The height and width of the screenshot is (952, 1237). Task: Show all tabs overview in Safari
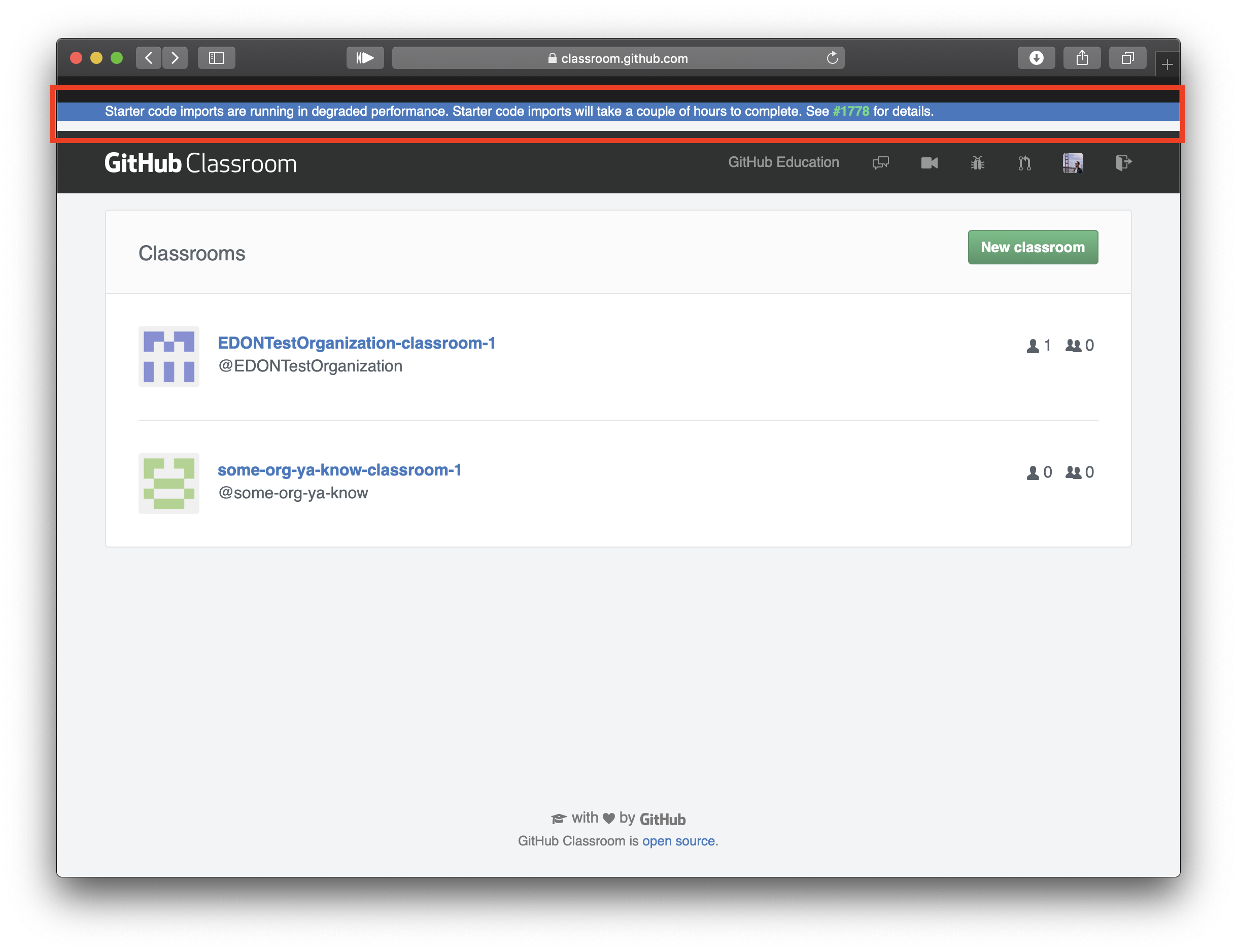tap(1127, 58)
